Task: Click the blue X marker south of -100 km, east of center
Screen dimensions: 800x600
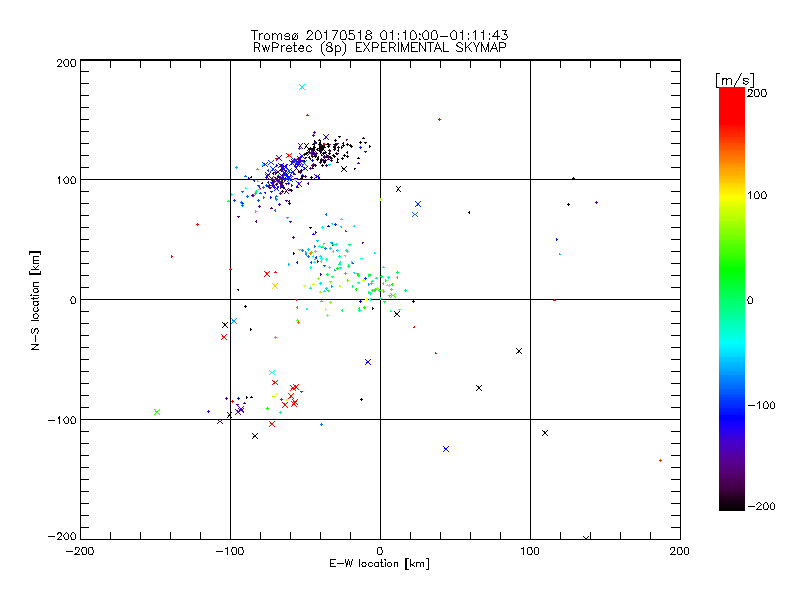Action: tap(446, 449)
